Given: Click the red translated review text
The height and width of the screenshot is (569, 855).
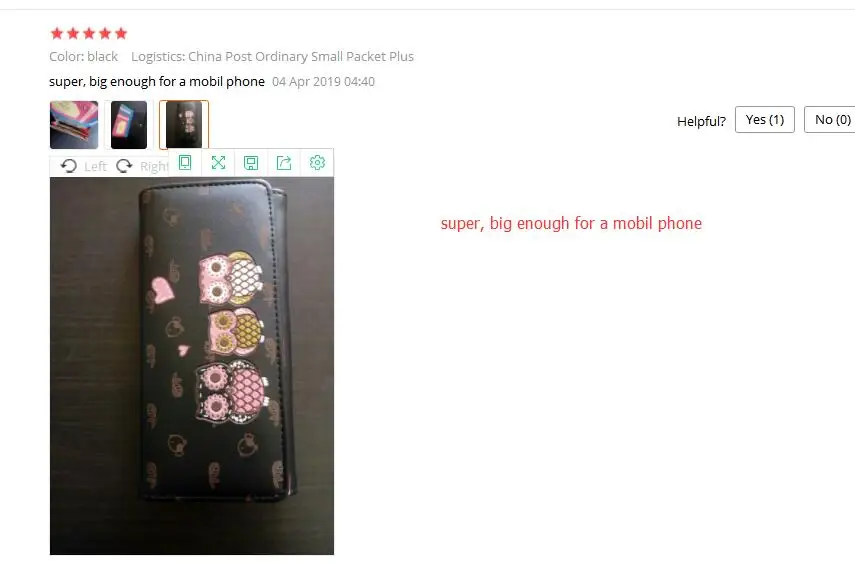Looking at the screenshot, I should tap(571, 224).
